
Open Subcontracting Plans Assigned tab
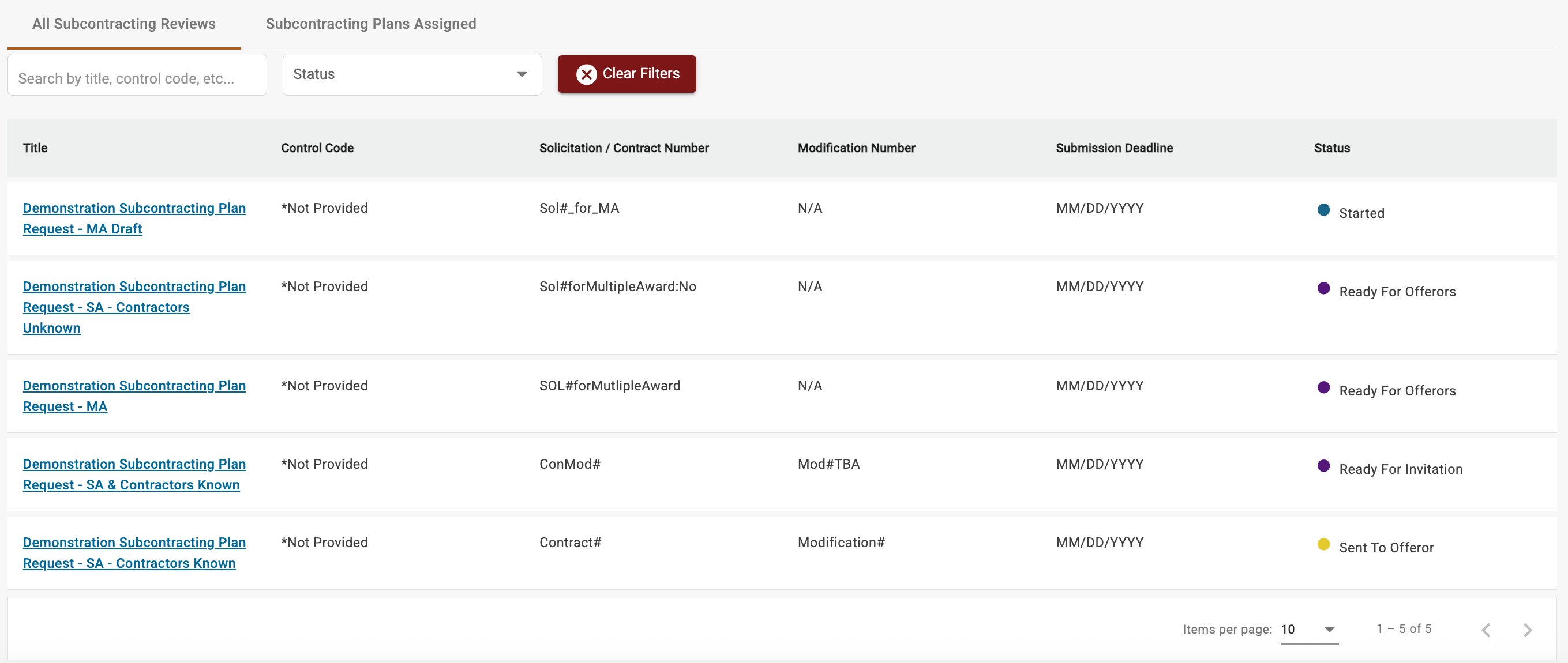click(370, 24)
